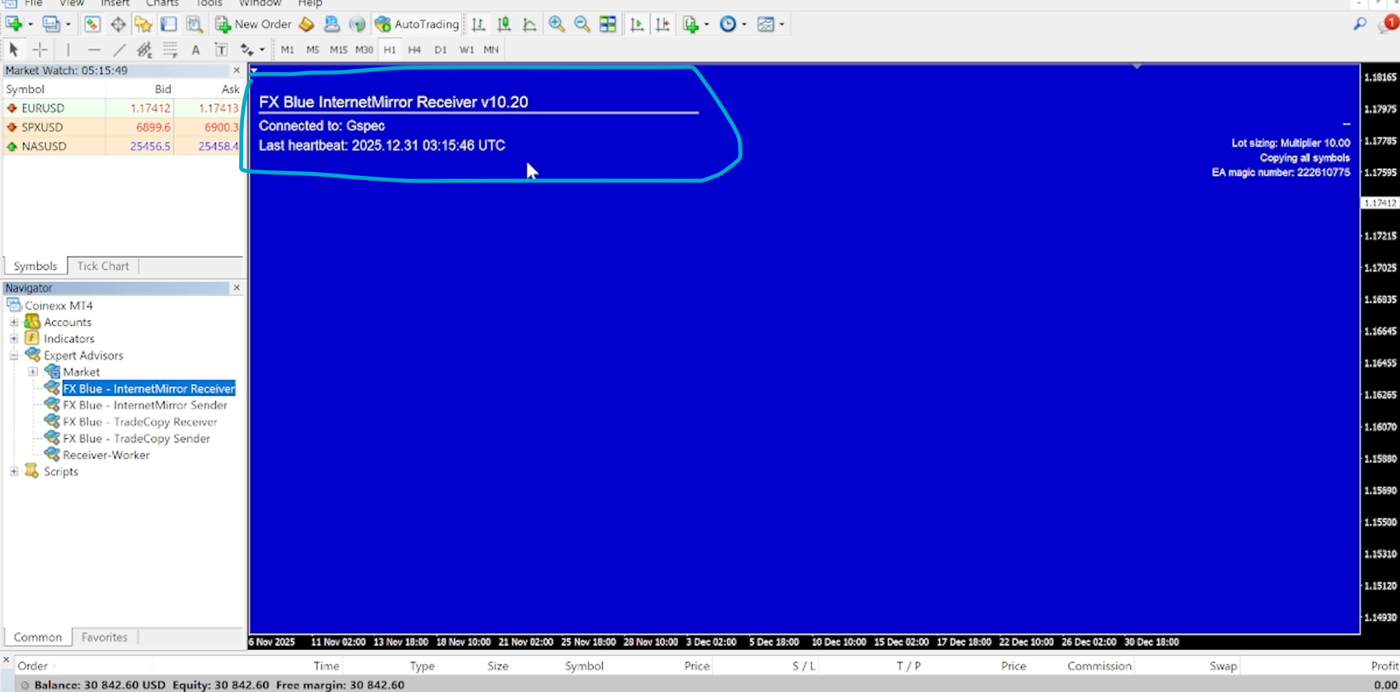Screen dimensions: 1400x692
Task: Click the New Order button
Action: [x=253, y=24]
